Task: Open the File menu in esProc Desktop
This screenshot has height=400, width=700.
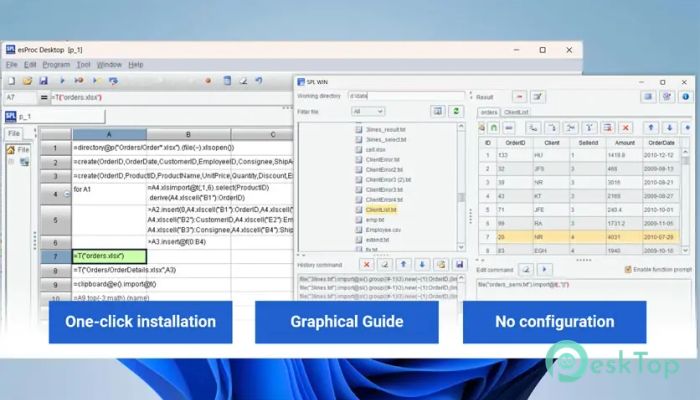Action: coord(11,65)
